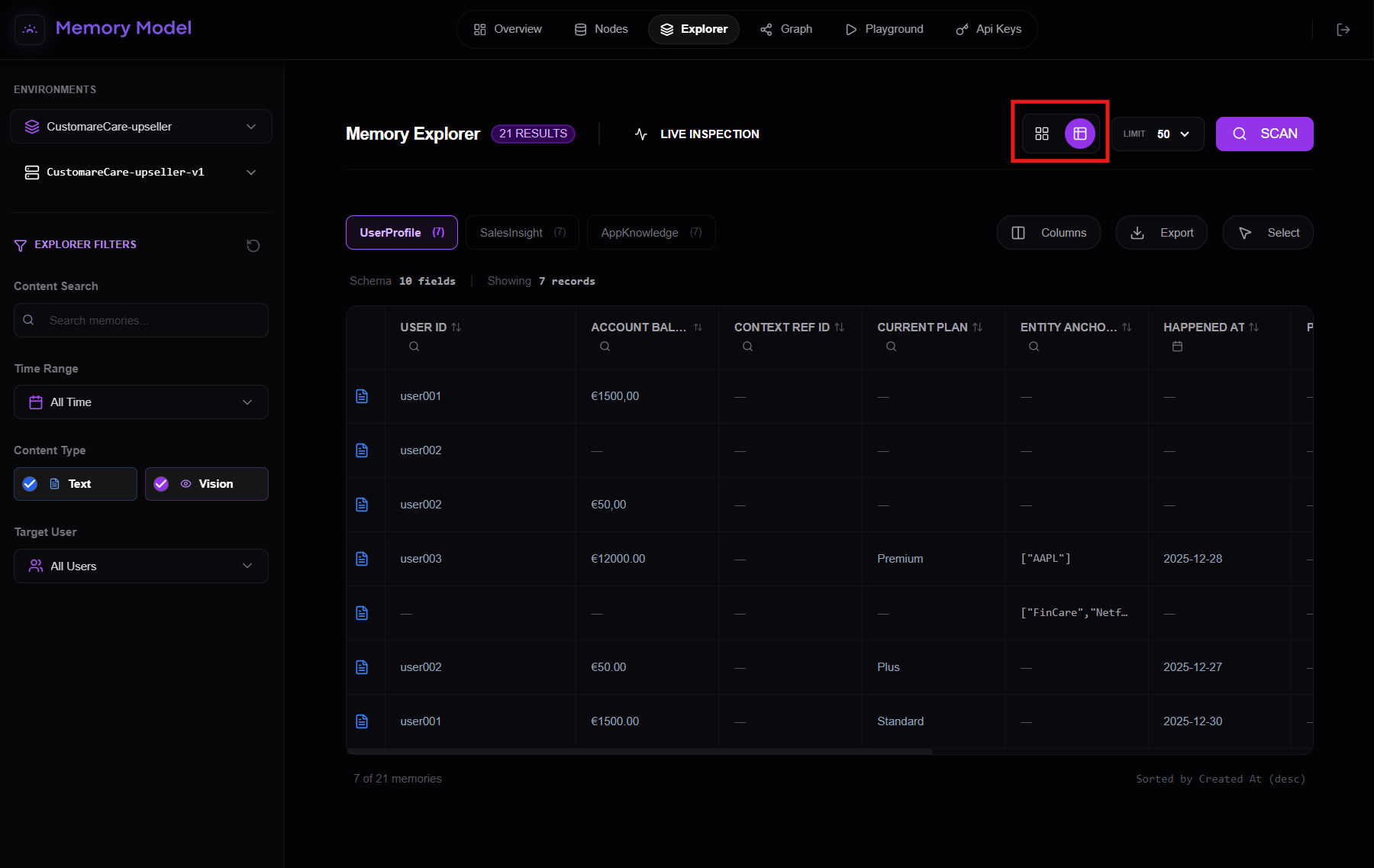1374x868 pixels.
Task: Go to the Overview tab
Action: tap(508, 29)
